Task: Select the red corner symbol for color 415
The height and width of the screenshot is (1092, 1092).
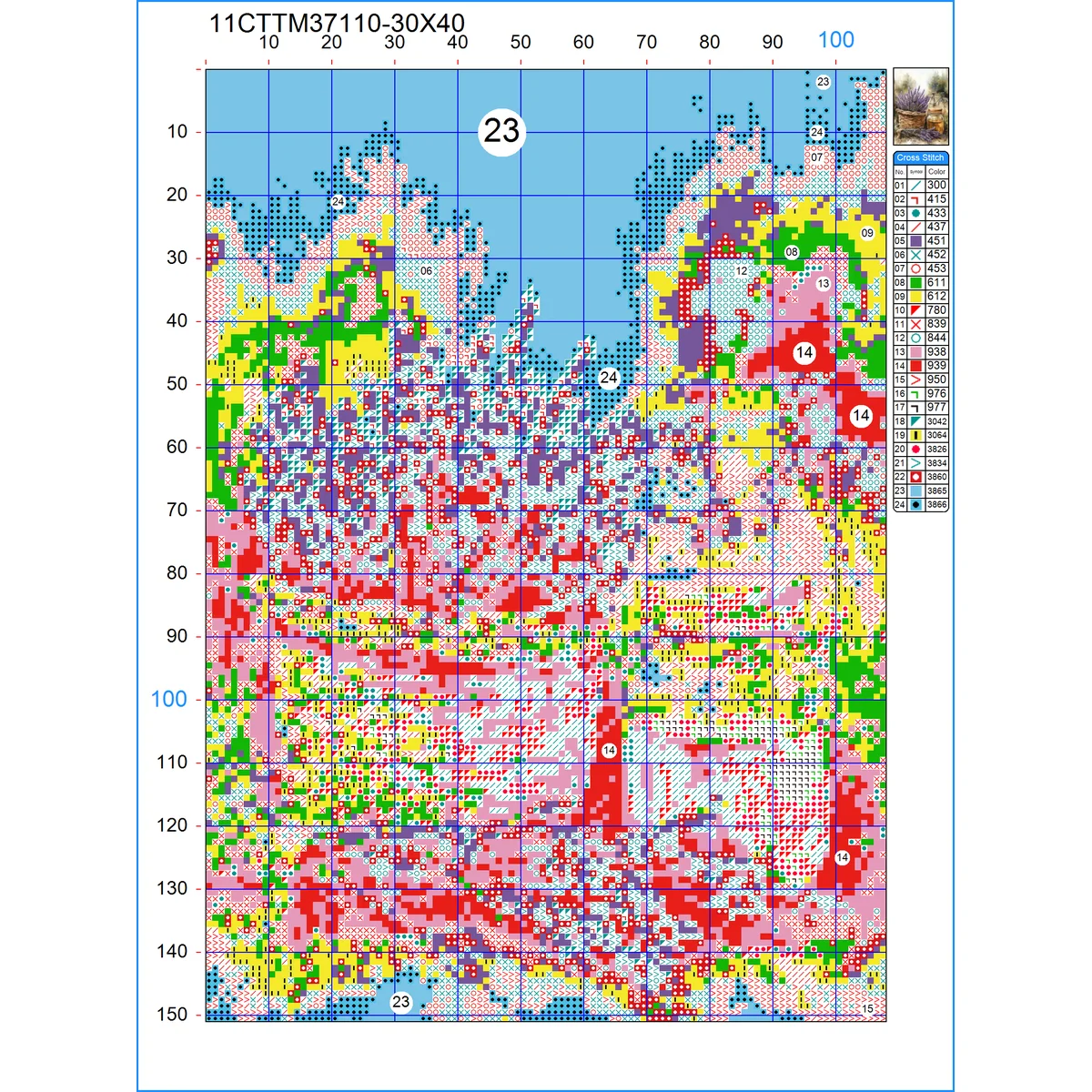Action: coord(915,199)
